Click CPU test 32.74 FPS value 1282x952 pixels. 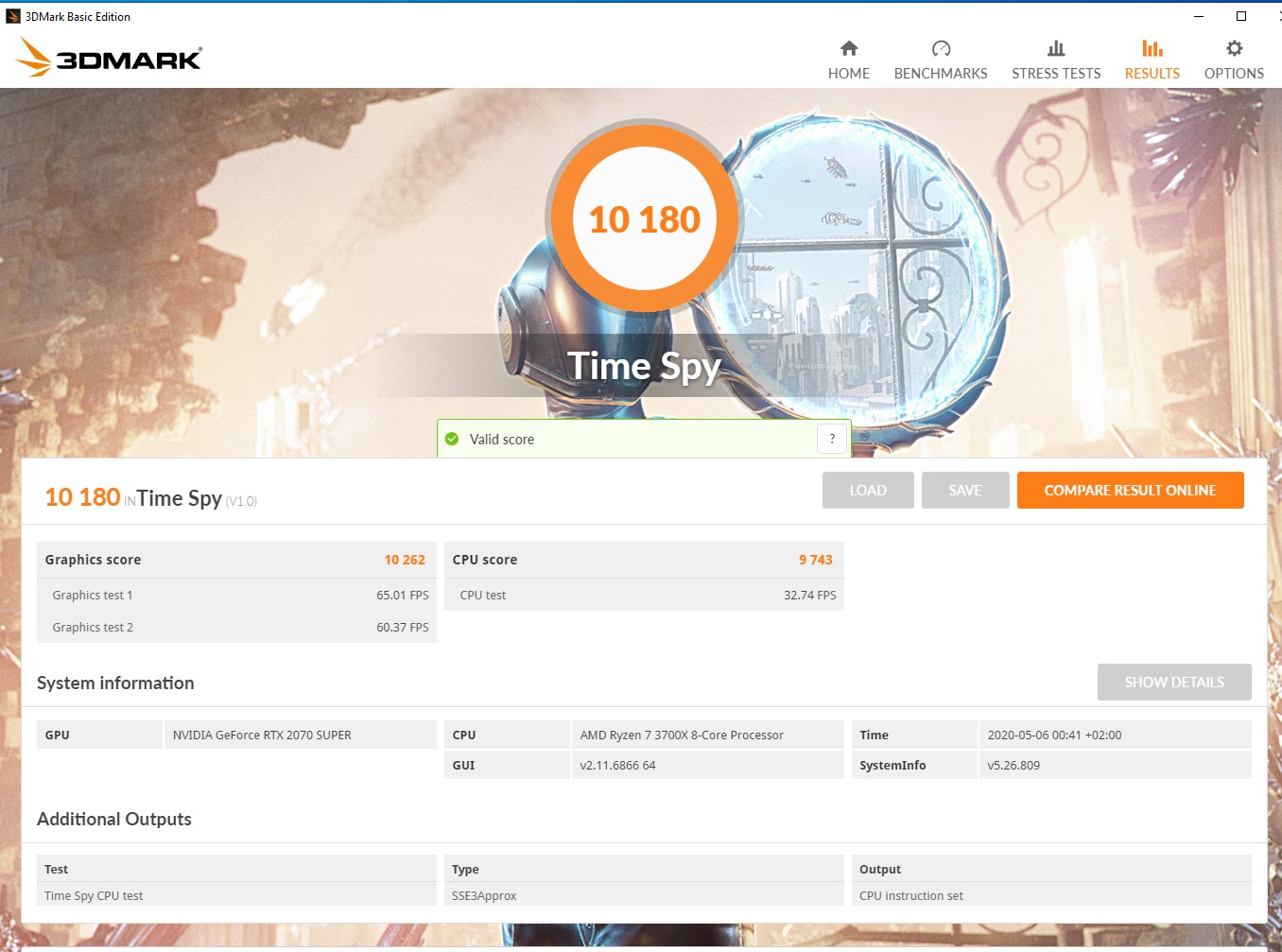(810, 596)
